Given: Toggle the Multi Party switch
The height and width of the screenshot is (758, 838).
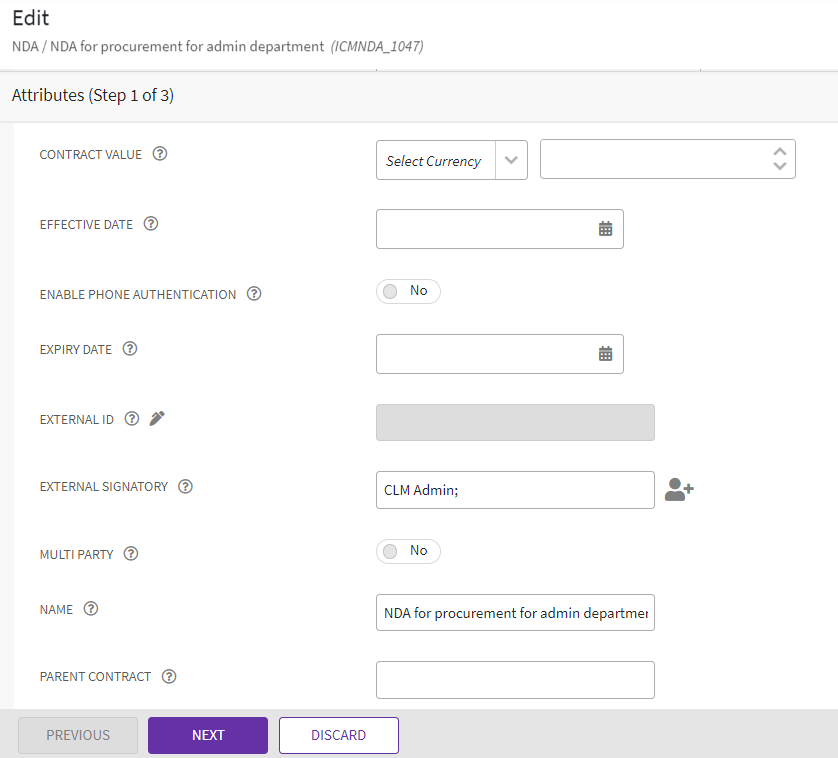Looking at the screenshot, I should [x=408, y=551].
